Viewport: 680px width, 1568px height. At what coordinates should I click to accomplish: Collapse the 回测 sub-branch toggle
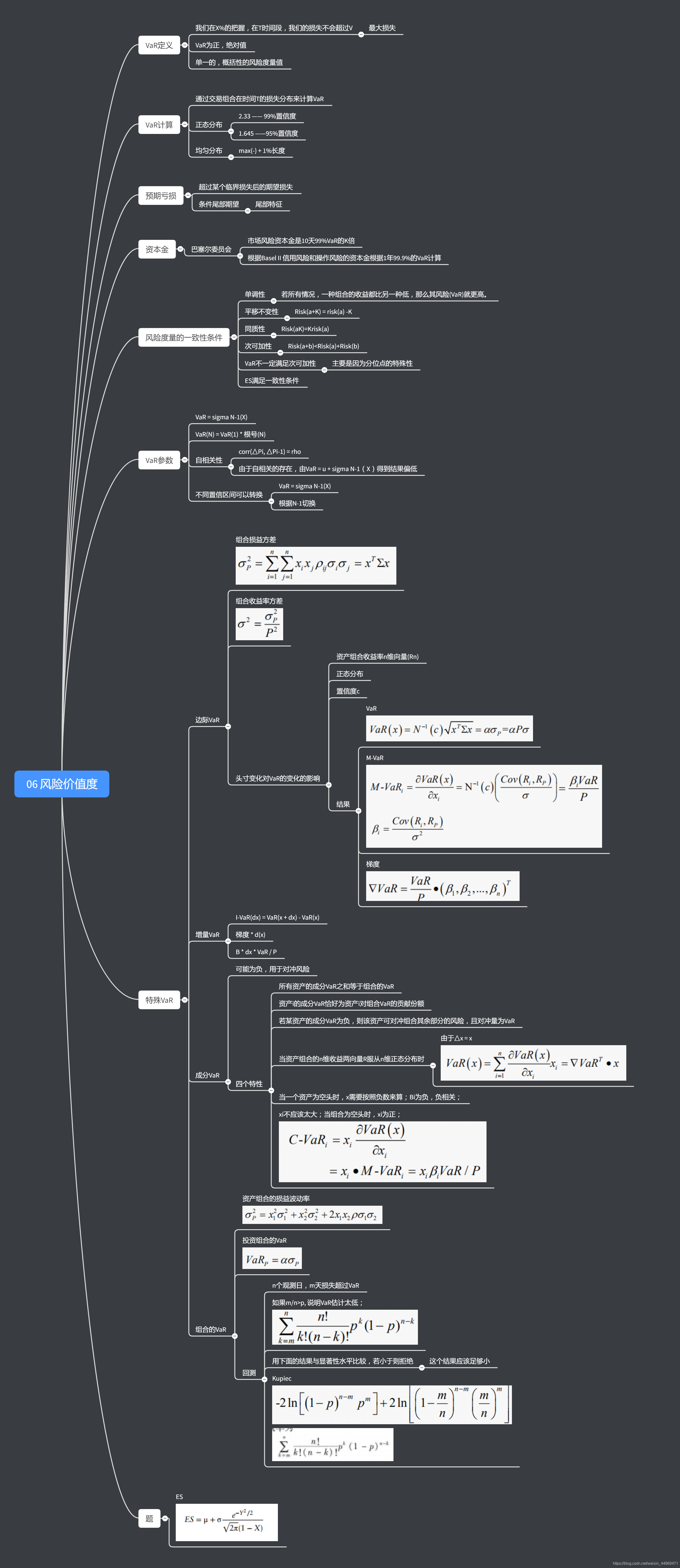point(264,1379)
